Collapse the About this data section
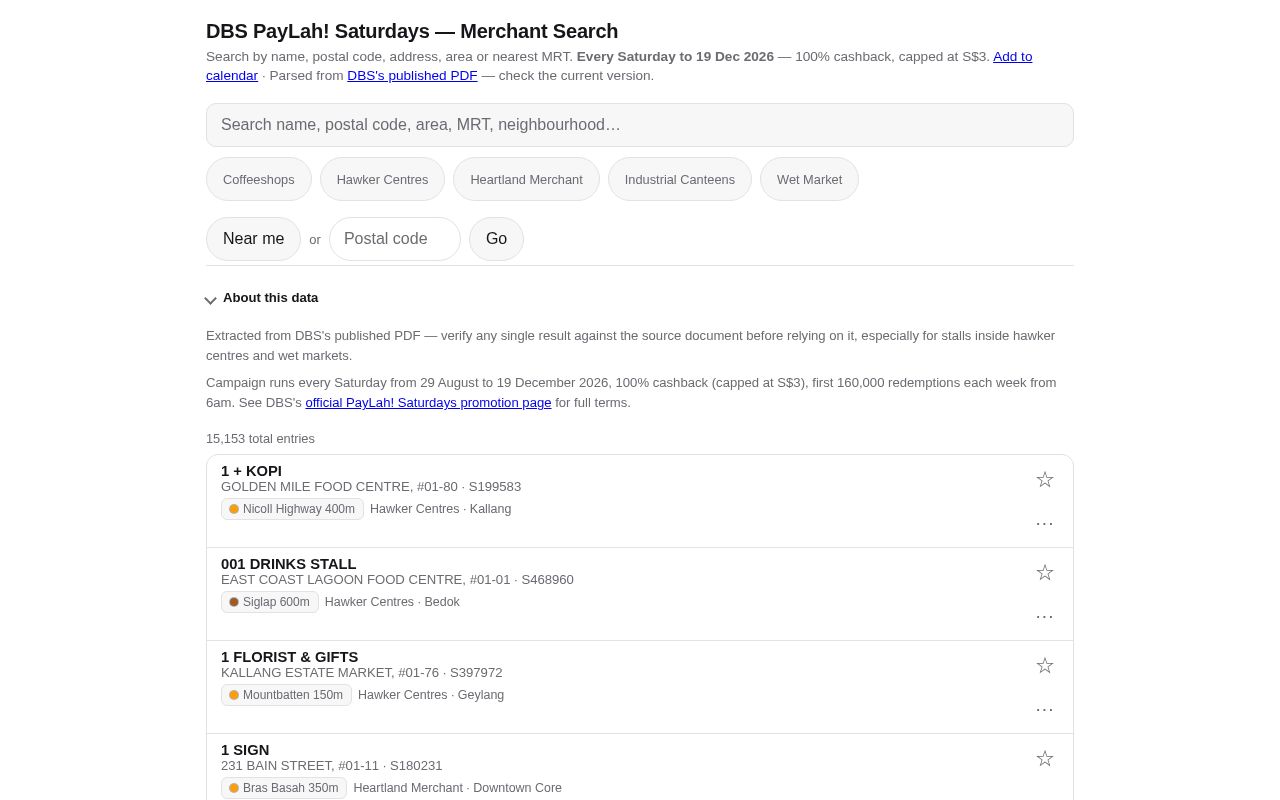Screen dimensions: 1280x800 [x=262, y=298]
